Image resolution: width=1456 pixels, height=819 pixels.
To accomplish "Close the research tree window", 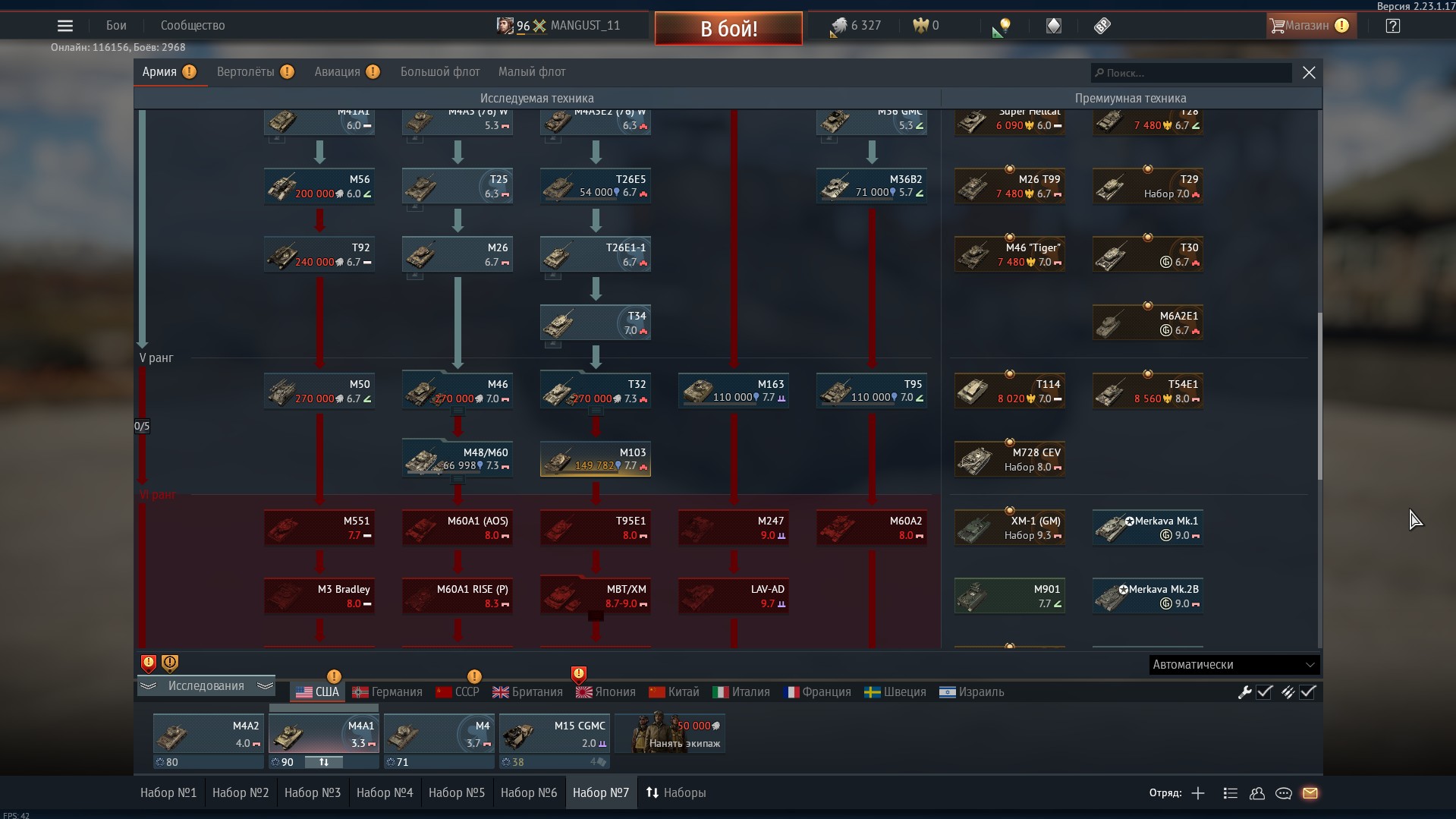I will [1309, 73].
